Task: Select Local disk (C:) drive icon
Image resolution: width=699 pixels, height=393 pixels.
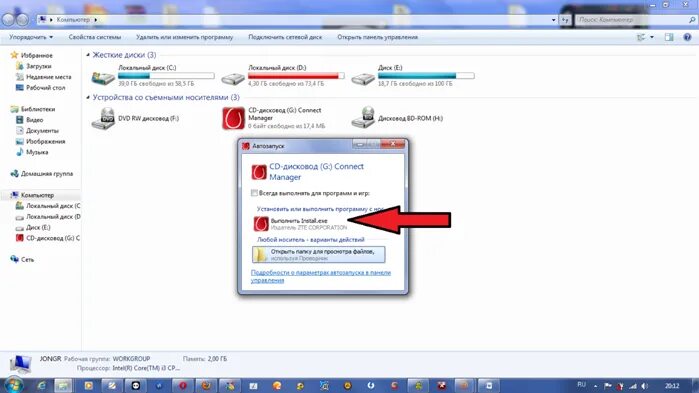Action: pos(103,78)
